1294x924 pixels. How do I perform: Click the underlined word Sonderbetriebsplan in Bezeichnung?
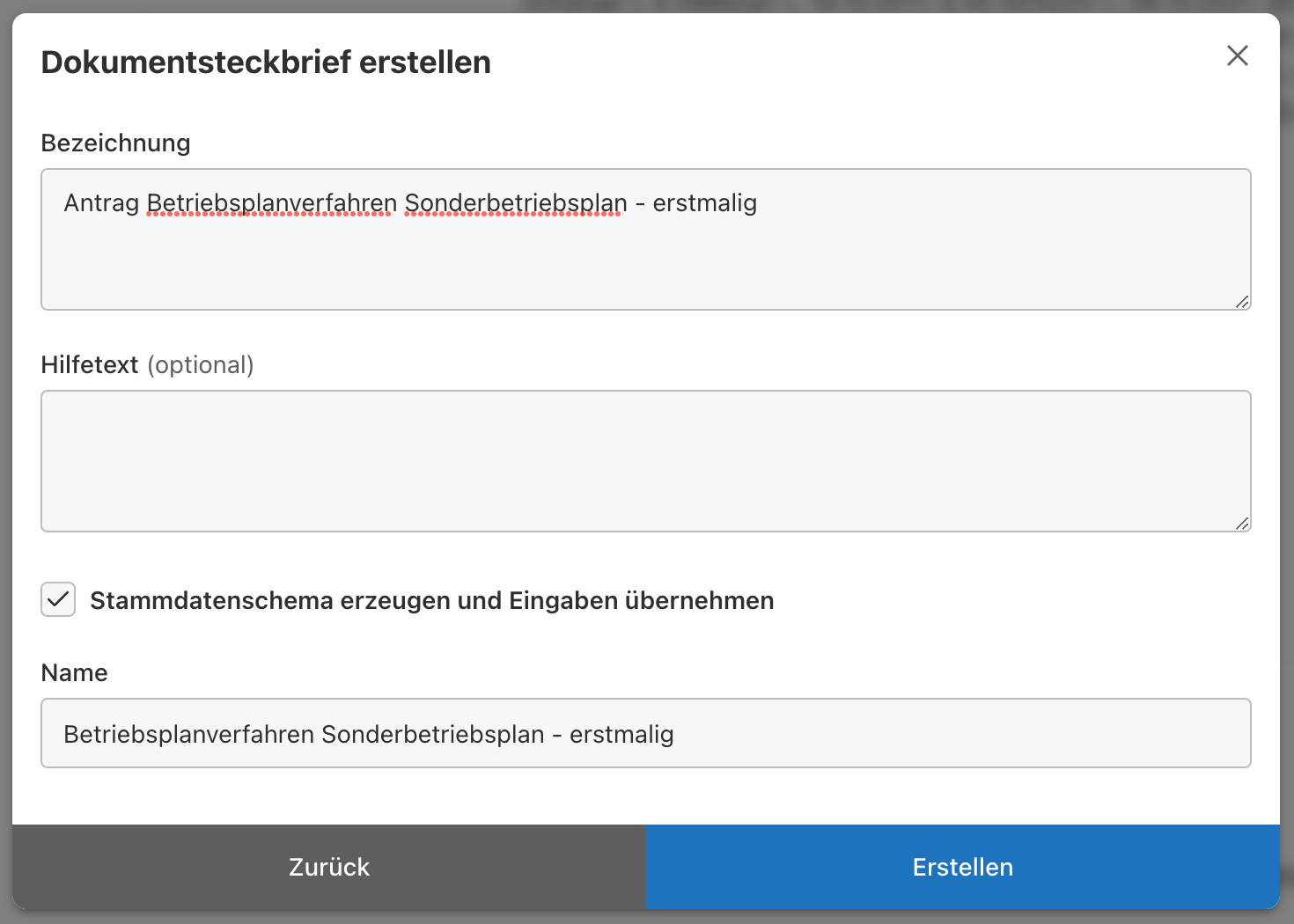(x=515, y=203)
